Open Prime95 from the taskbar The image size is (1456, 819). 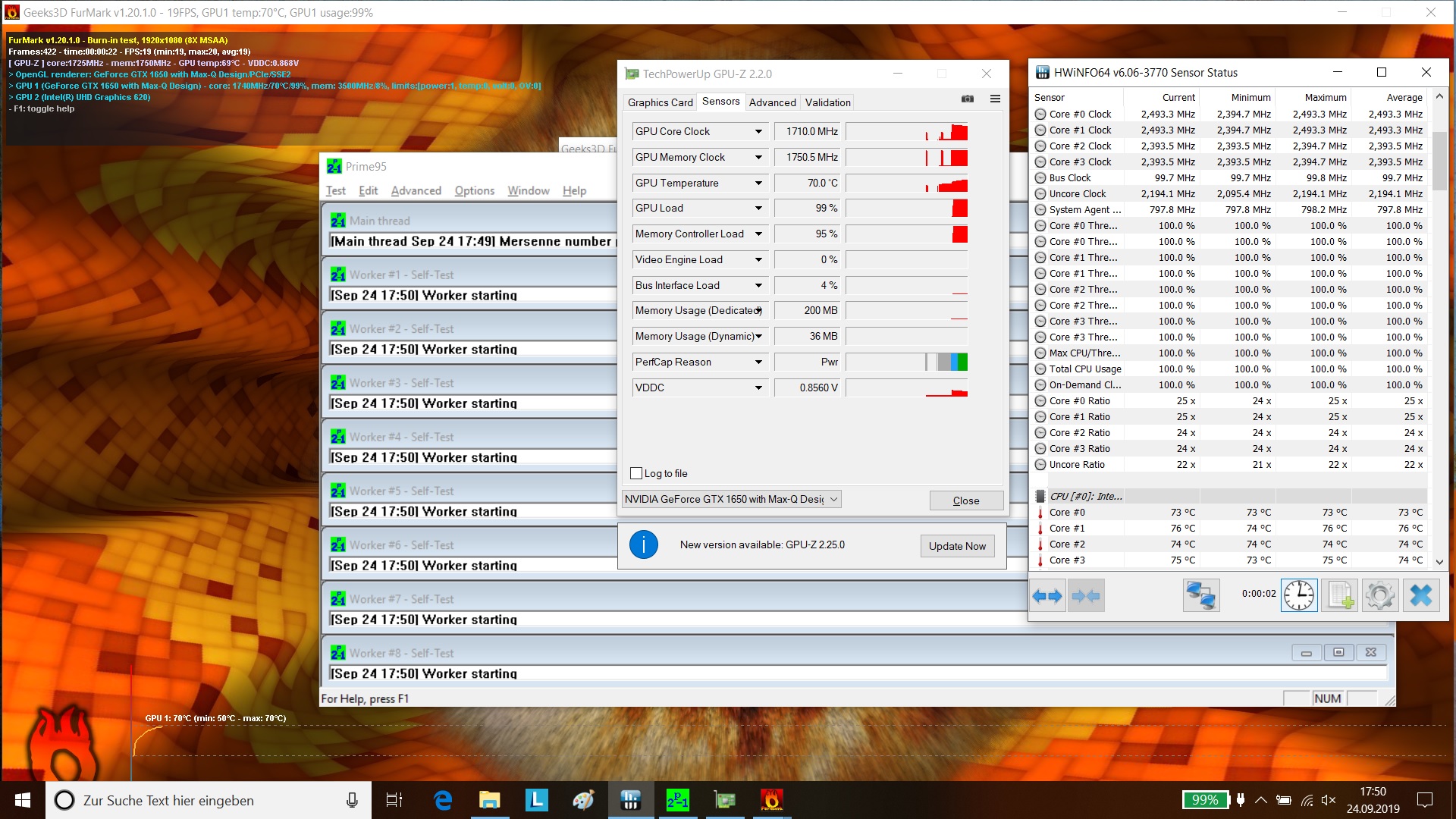coord(677,800)
